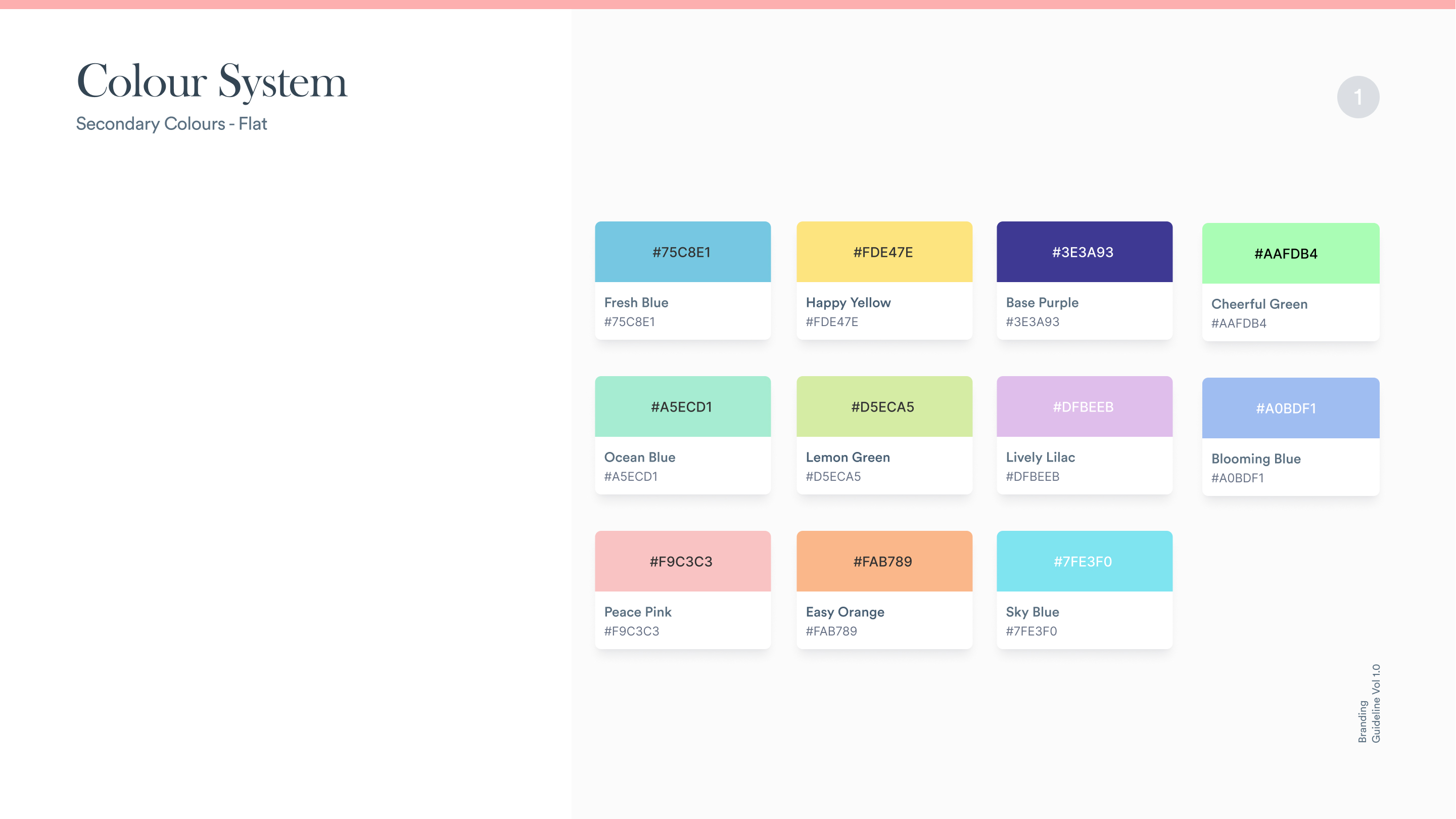Select the Happy Yellow #FDE47E swatch

[x=884, y=252]
